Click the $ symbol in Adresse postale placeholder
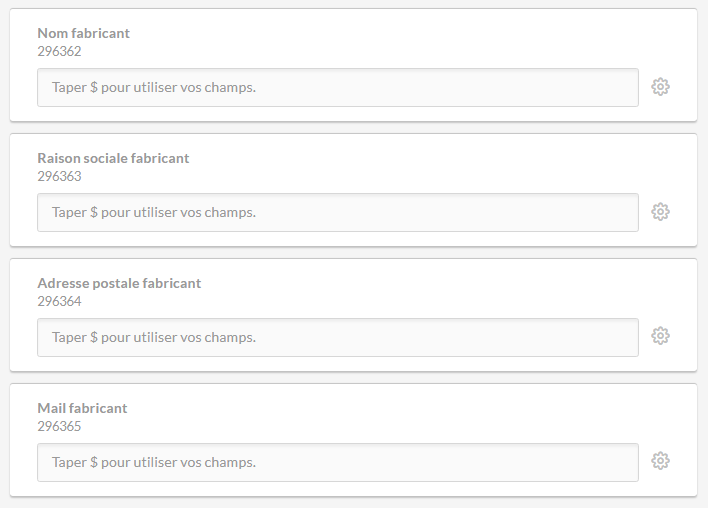This screenshot has width=708, height=508. coord(94,337)
